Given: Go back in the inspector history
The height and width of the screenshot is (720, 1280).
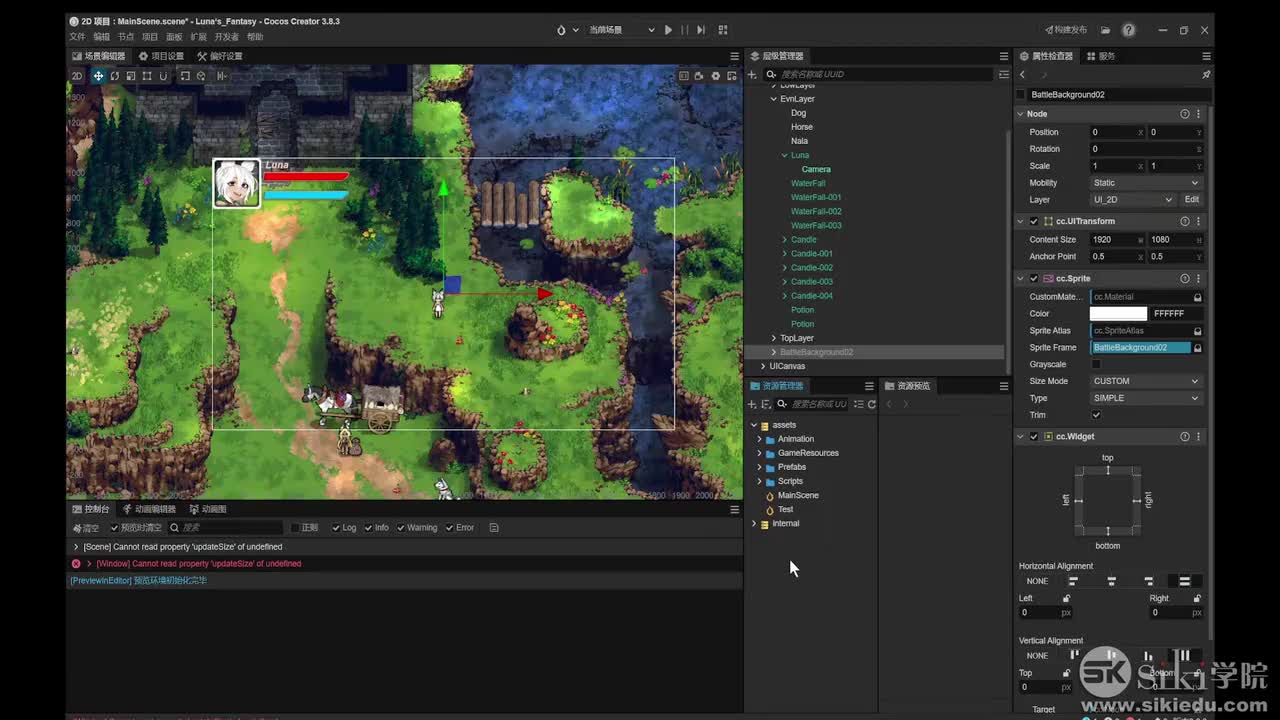Looking at the screenshot, I should (x=1022, y=75).
